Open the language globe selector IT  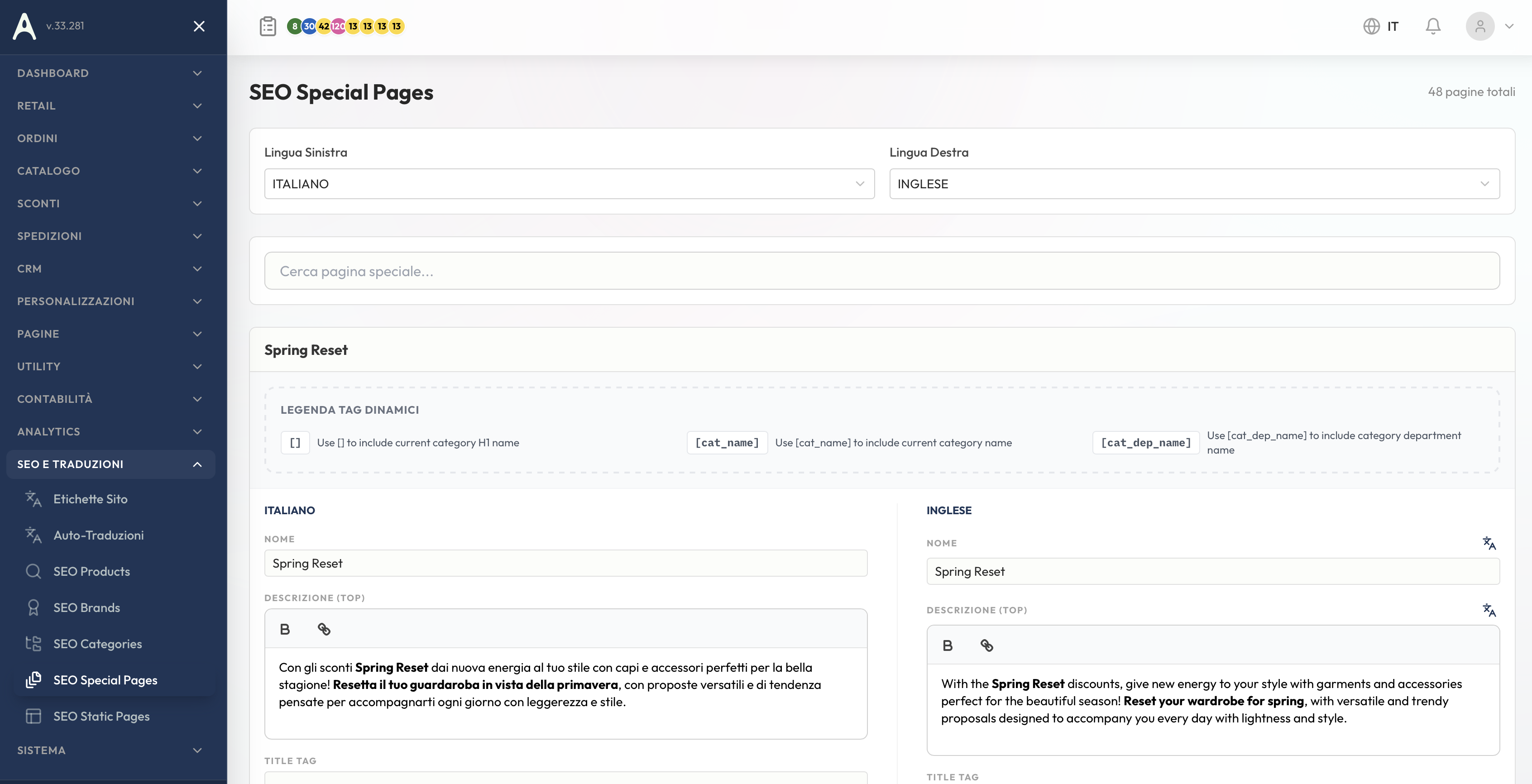click(1380, 26)
